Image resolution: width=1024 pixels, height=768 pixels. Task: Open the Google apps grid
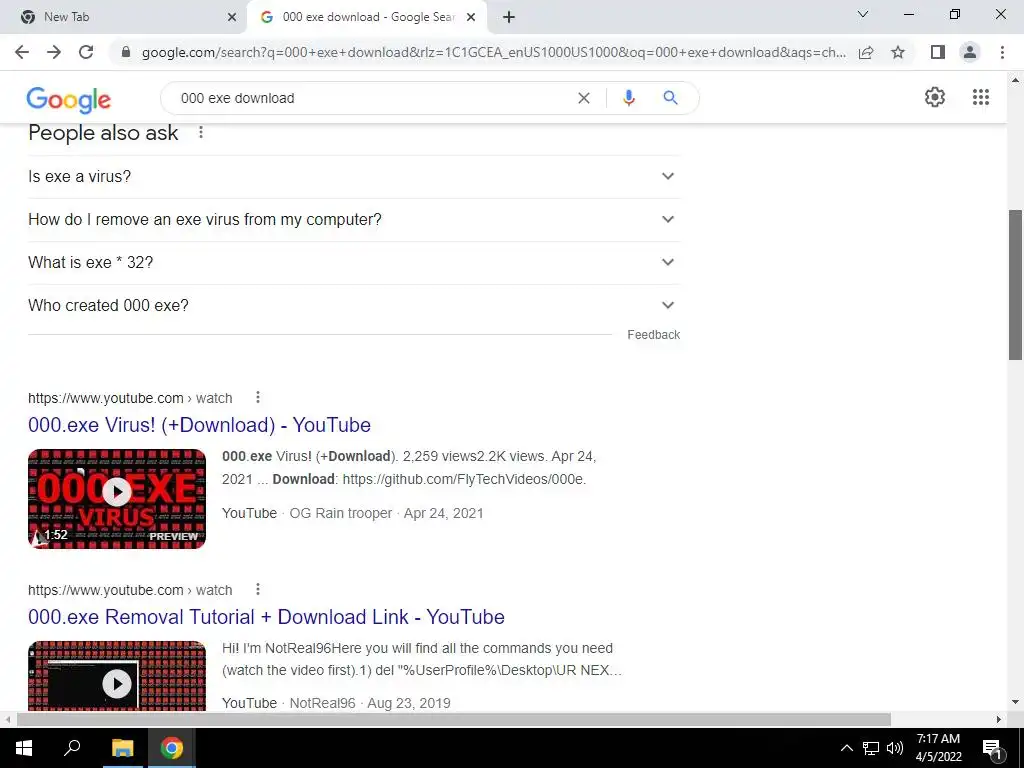tap(981, 97)
